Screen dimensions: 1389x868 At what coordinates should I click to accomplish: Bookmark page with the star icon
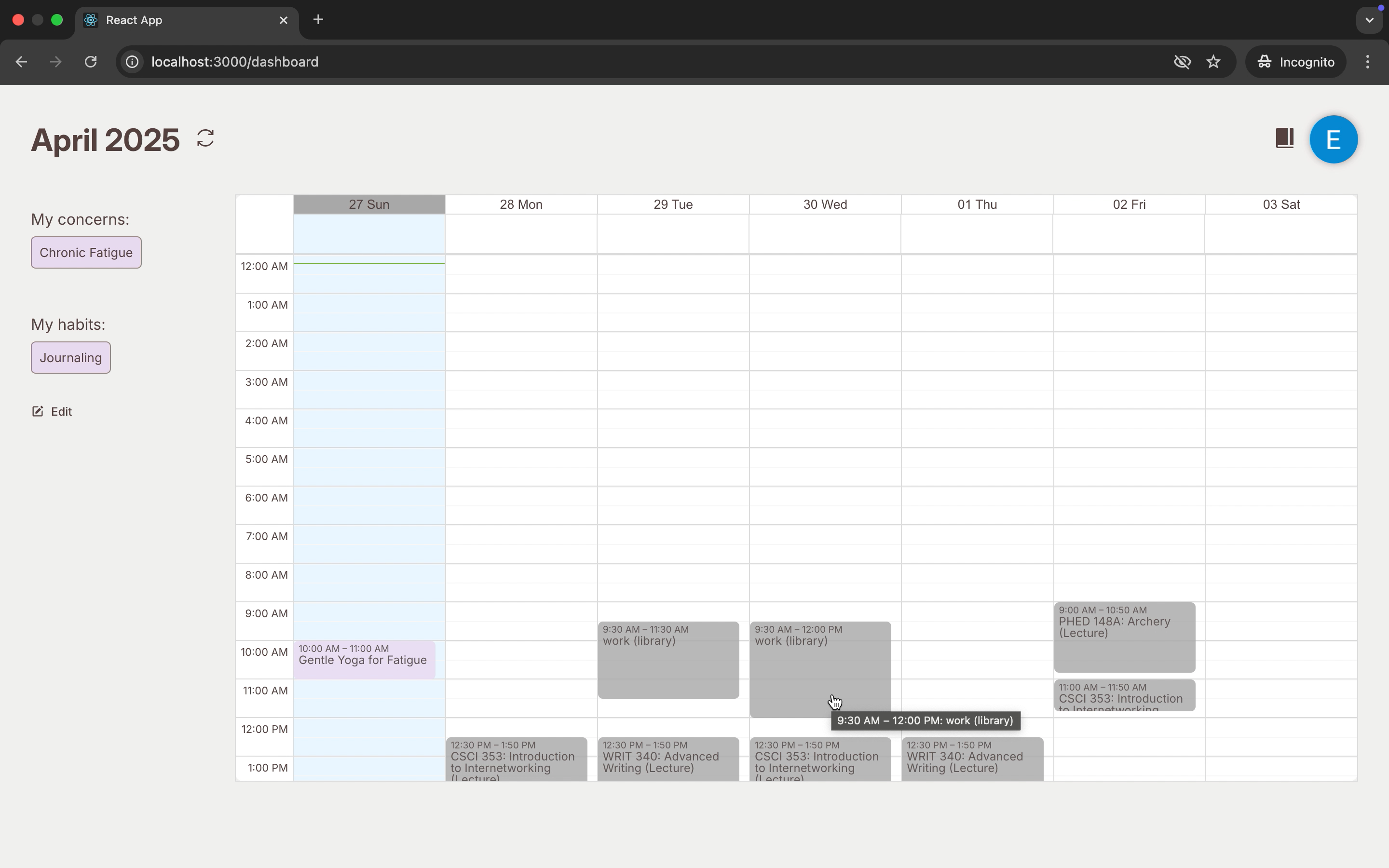coord(1213,62)
